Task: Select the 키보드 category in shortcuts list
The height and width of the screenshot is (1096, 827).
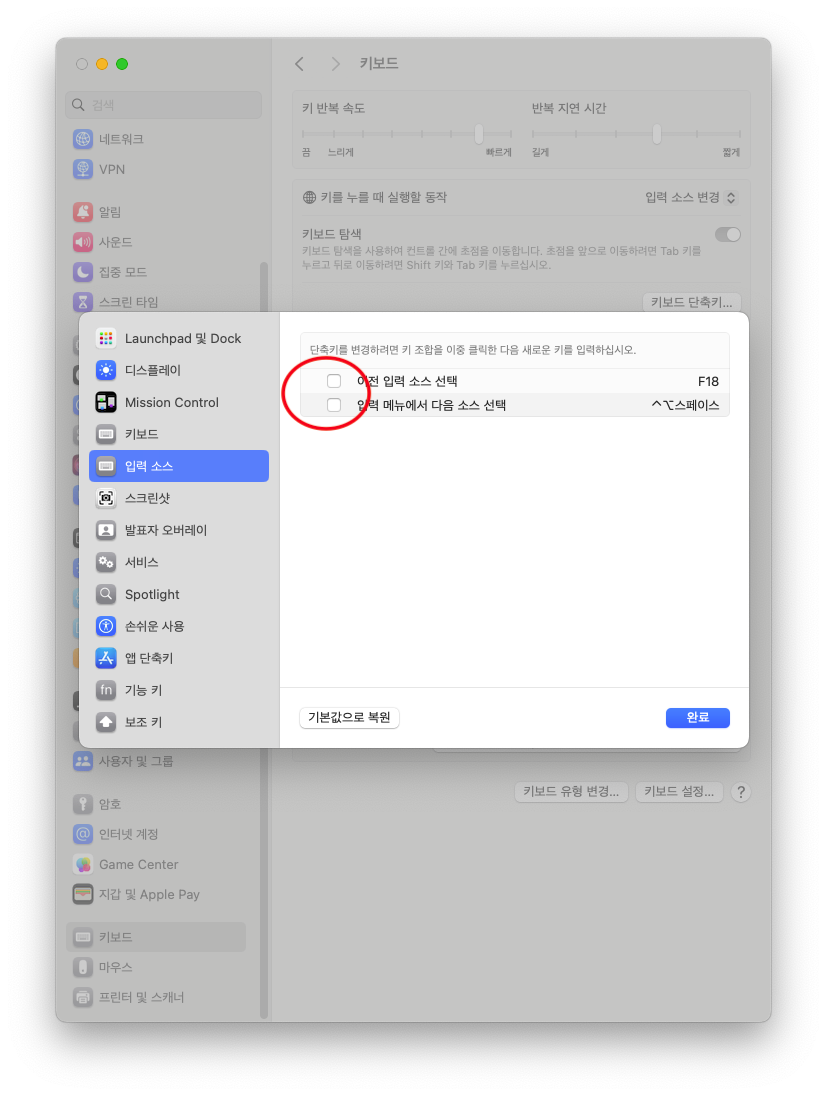Action: click(x=179, y=434)
